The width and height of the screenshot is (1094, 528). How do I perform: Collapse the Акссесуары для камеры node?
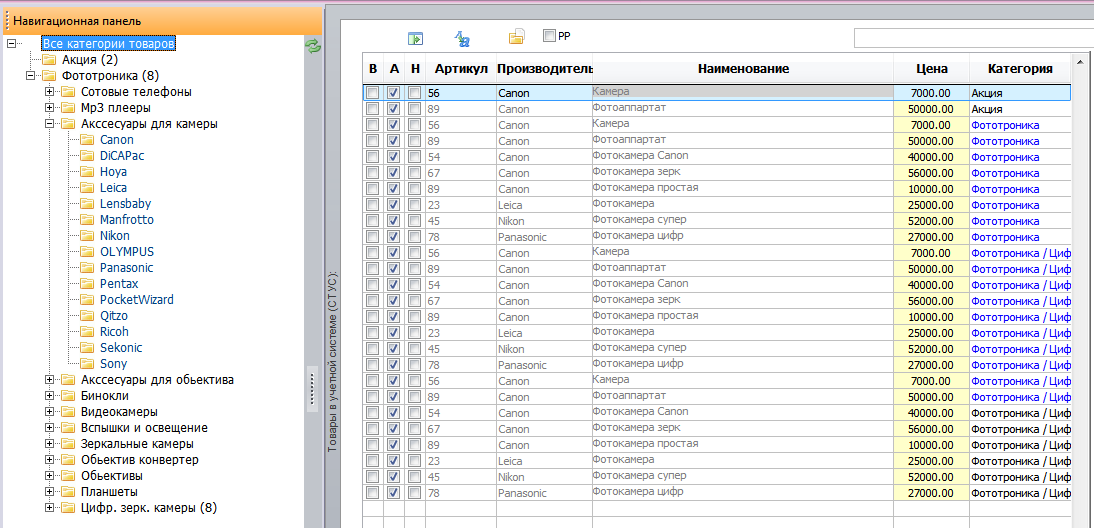pyautogui.click(x=49, y=123)
